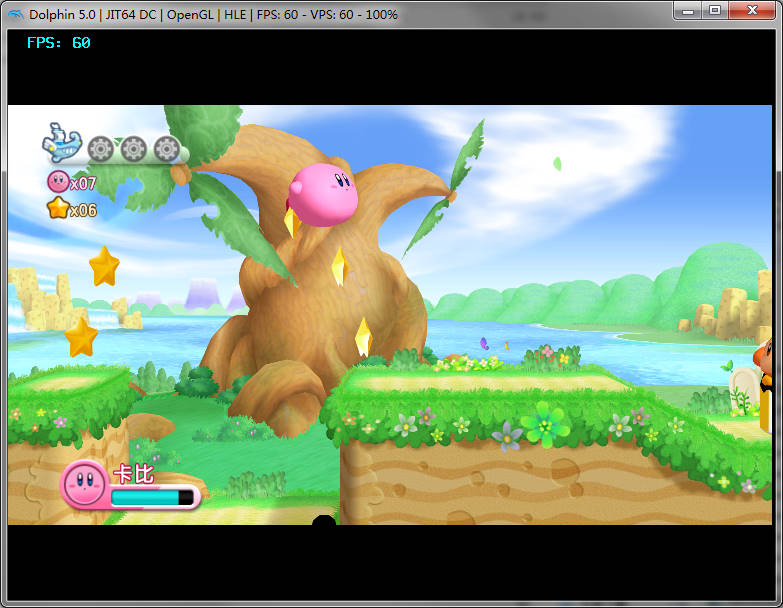Click Kirby's cyan health bar
Screen dimensions: 783x608
tap(152, 497)
